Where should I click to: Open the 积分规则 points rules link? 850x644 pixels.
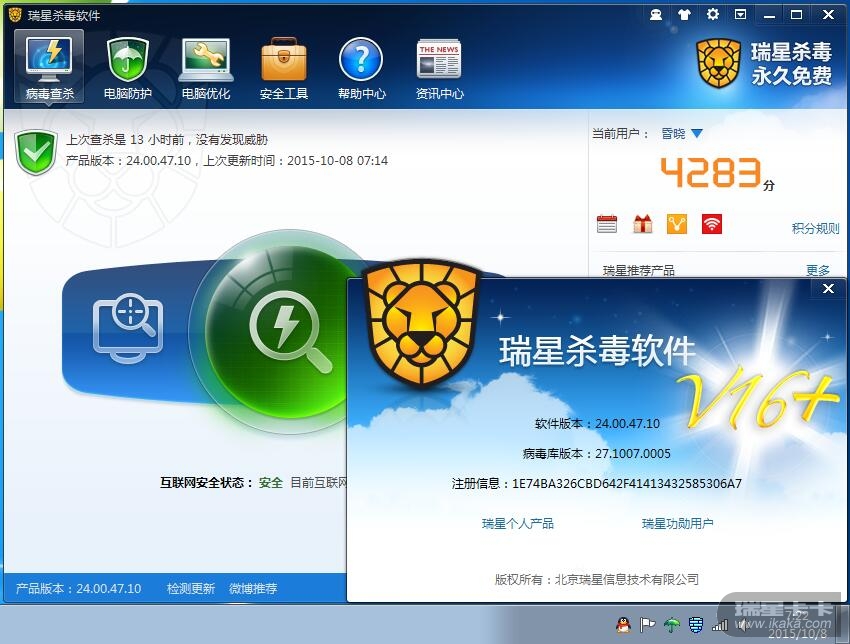pyautogui.click(x=815, y=229)
